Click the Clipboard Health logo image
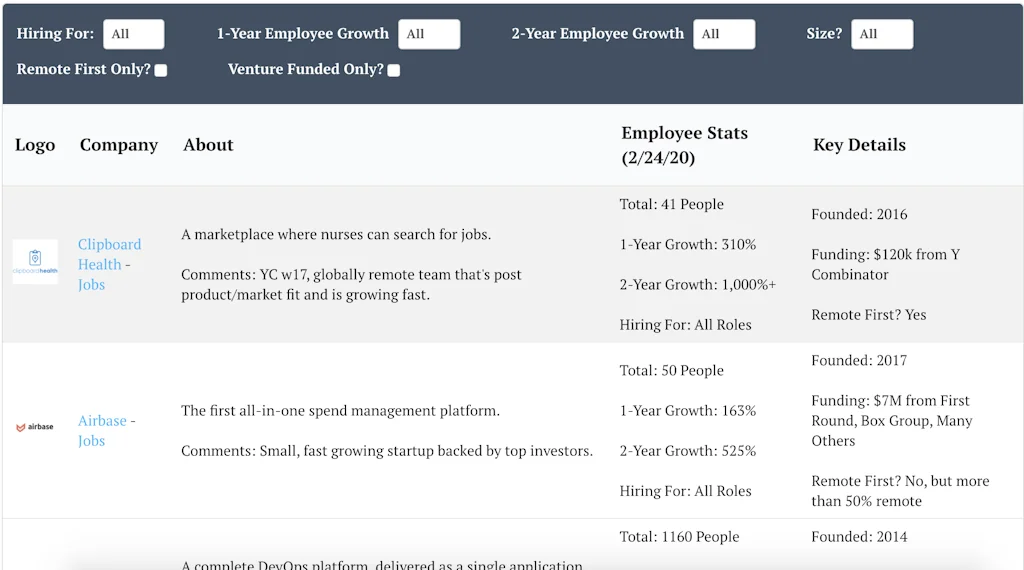This screenshot has width=1024, height=570. tap(35, 262)
